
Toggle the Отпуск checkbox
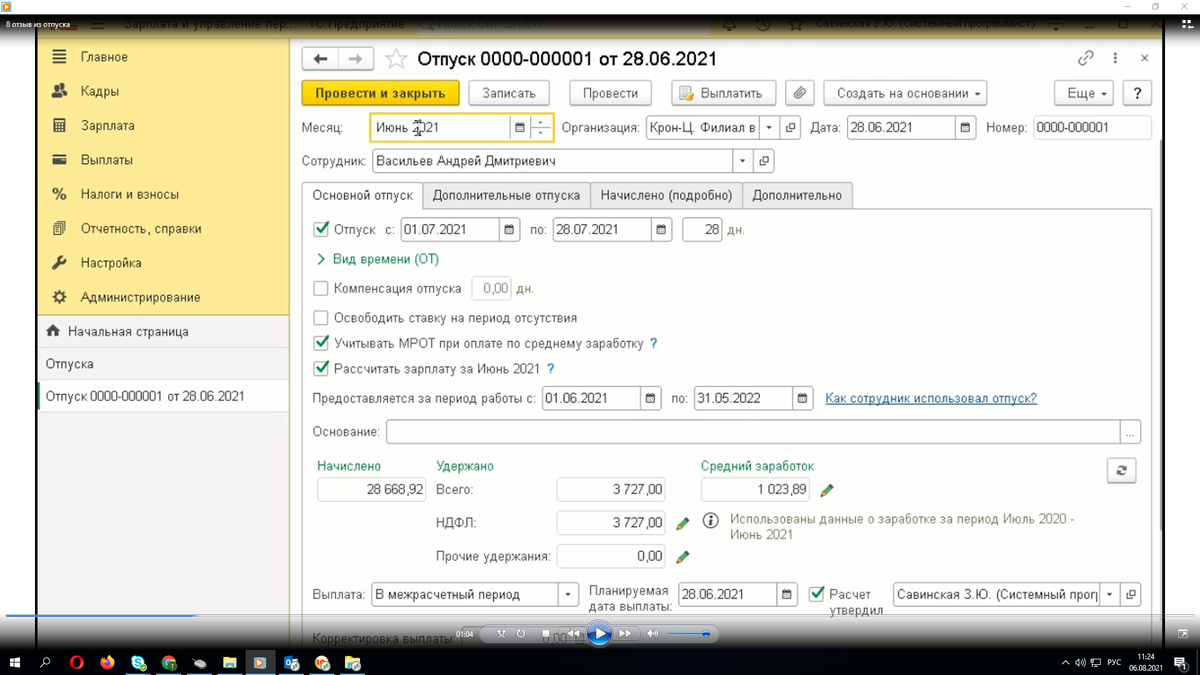pyautogui.click(x=321, y=229)
